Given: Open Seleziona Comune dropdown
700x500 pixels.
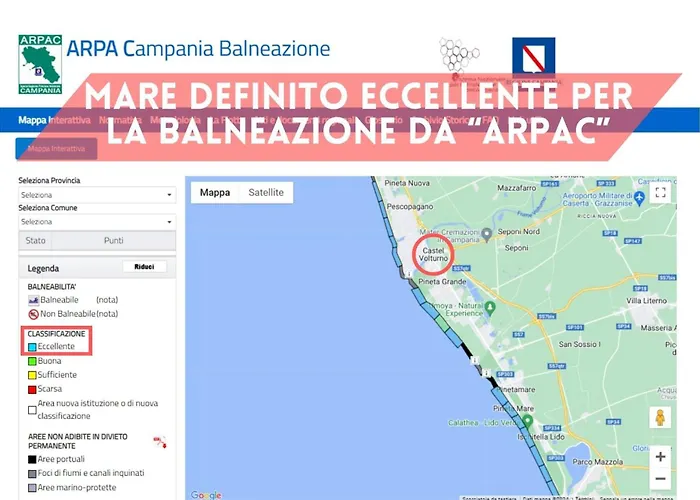Looking at the screenshot, I should (97, 222).
